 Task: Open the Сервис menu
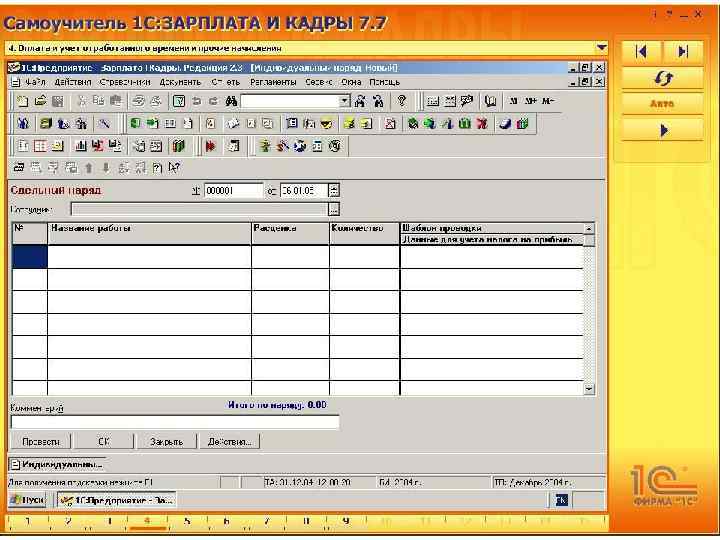click(x=318, y=83)
